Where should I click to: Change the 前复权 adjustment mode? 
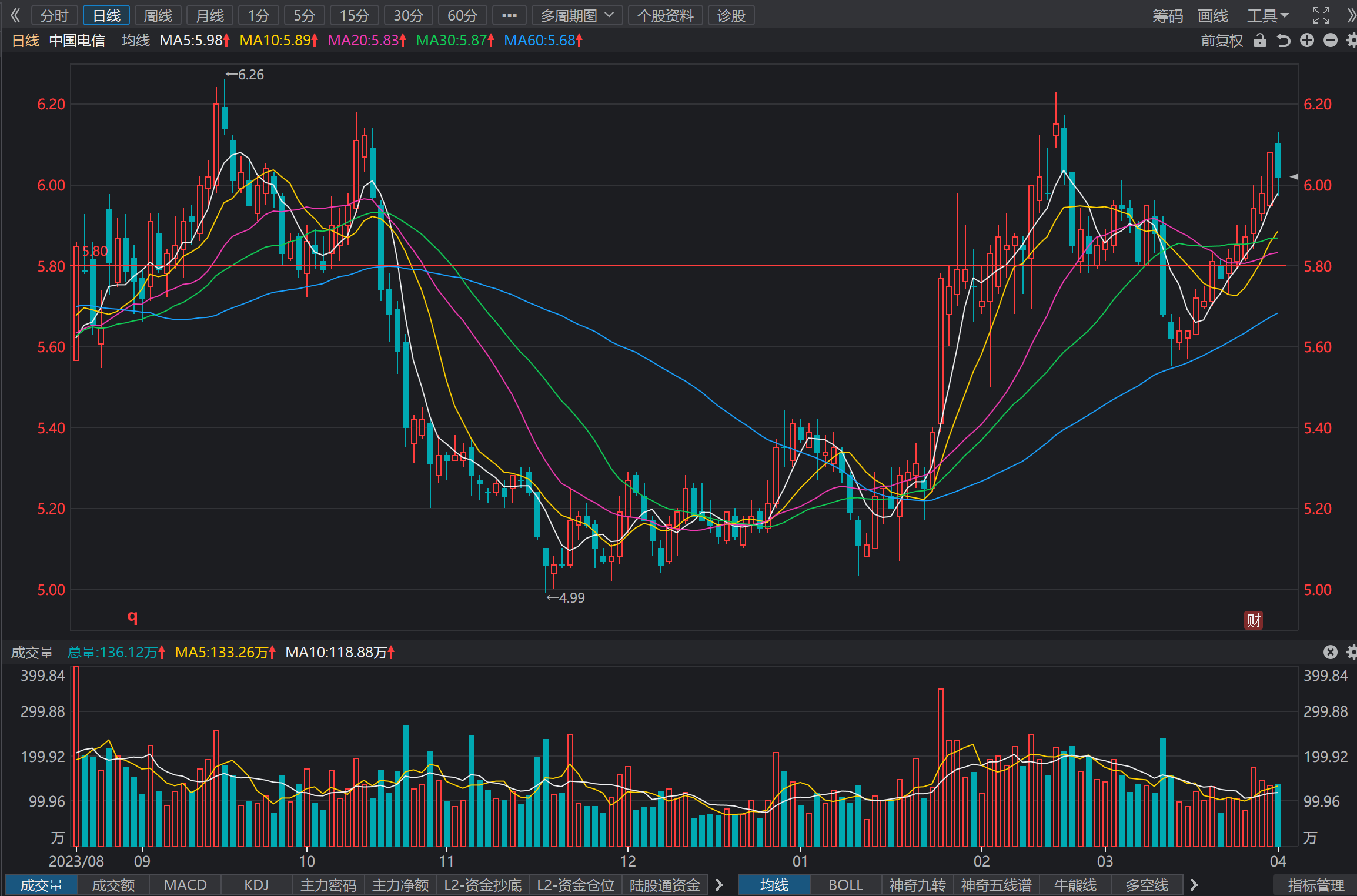[1222, 41]
